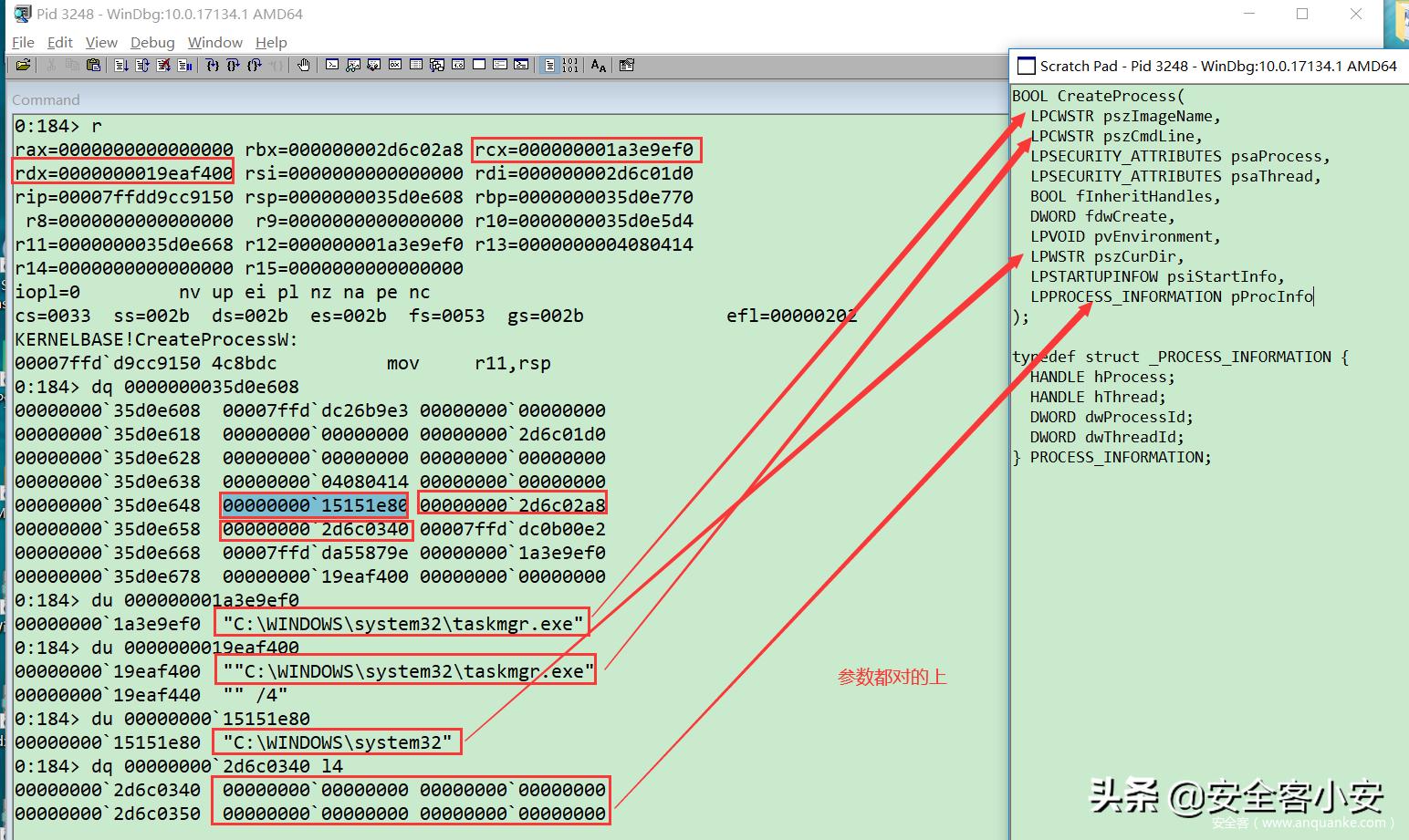This screenshot has height=840, width=1409.
Task: Turn Source Mode off (101 icon)
Action: [x=570, y=65]
